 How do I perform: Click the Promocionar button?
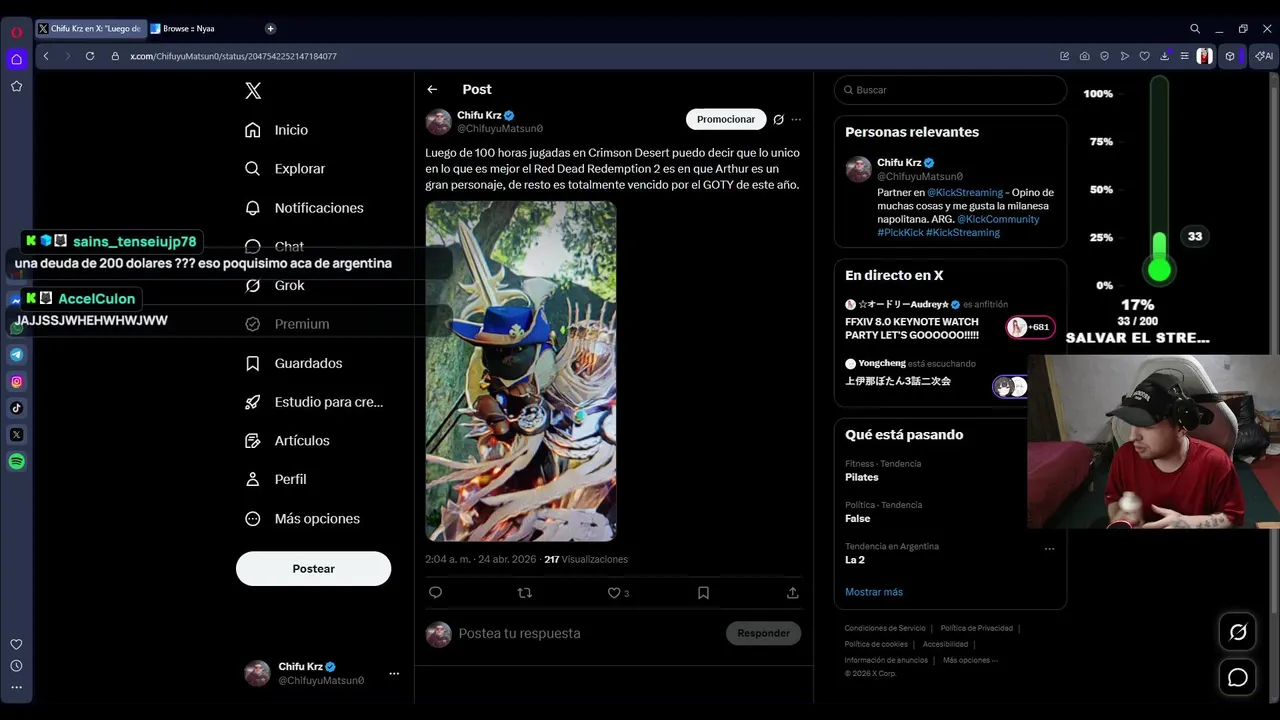[x=726, y=119]
